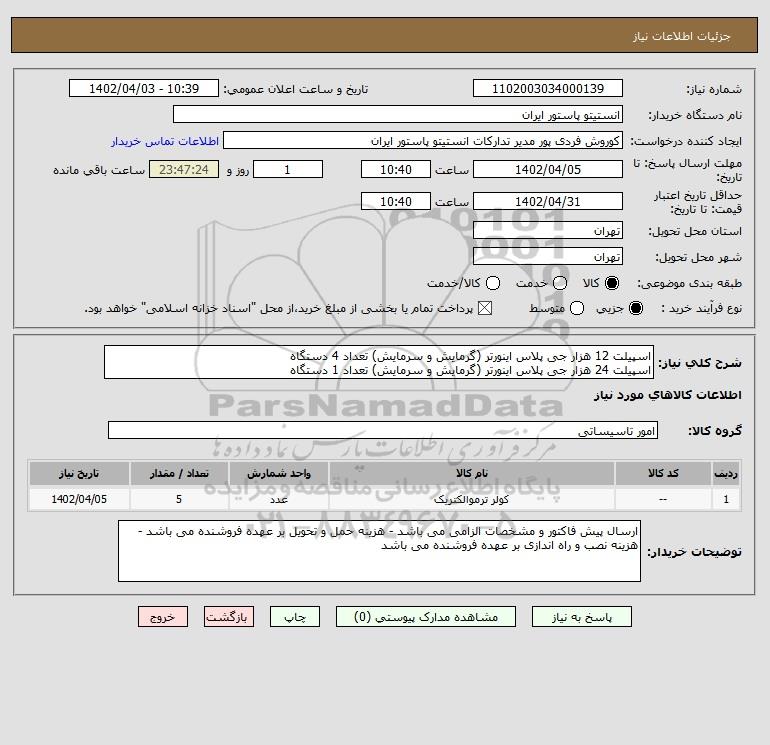Click the توضیحات خریدار label
The image size is (770, 745).
694,552
